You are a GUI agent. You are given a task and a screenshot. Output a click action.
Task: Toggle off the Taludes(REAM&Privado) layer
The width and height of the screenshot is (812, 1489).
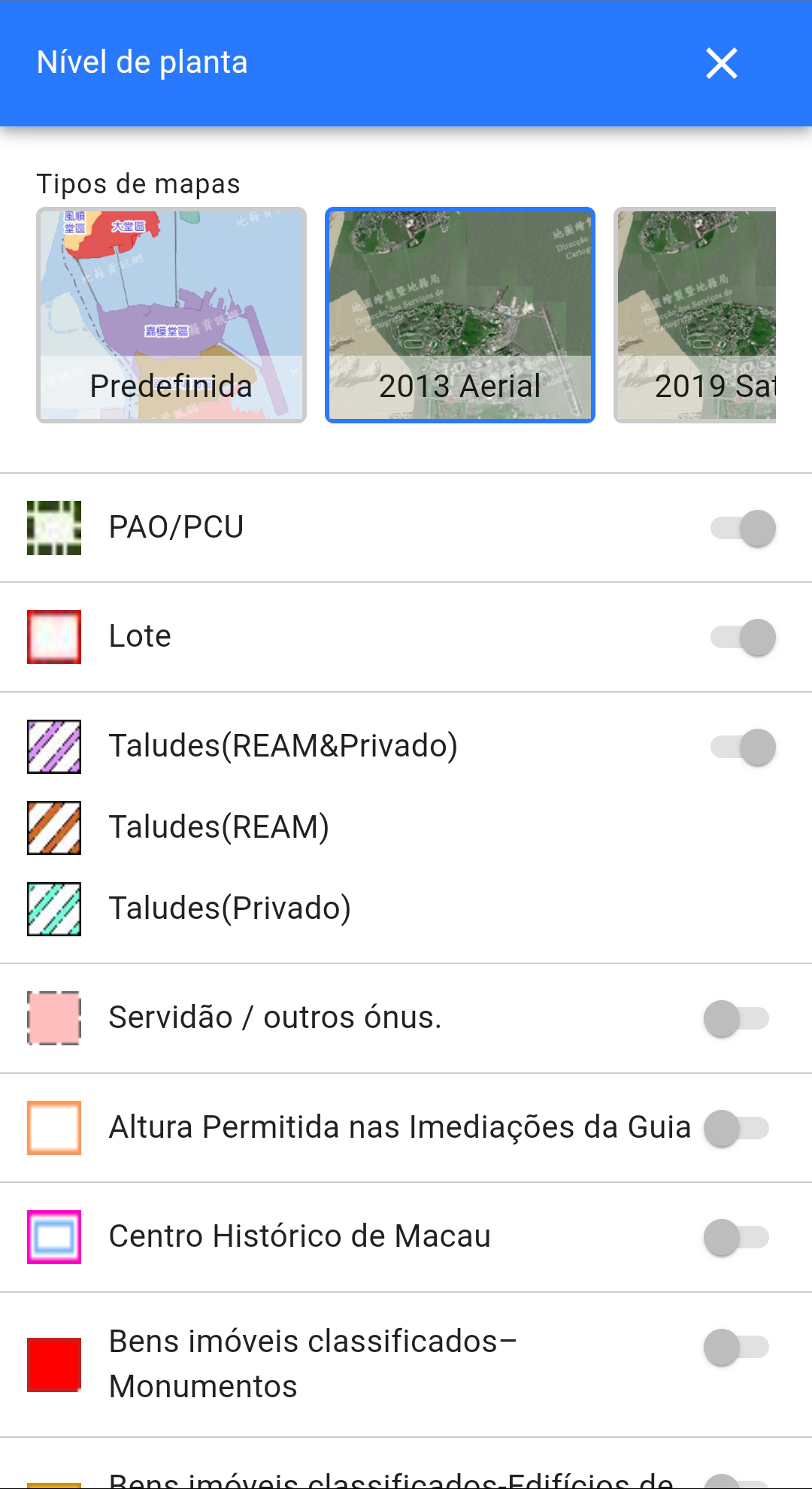[743, 747]
